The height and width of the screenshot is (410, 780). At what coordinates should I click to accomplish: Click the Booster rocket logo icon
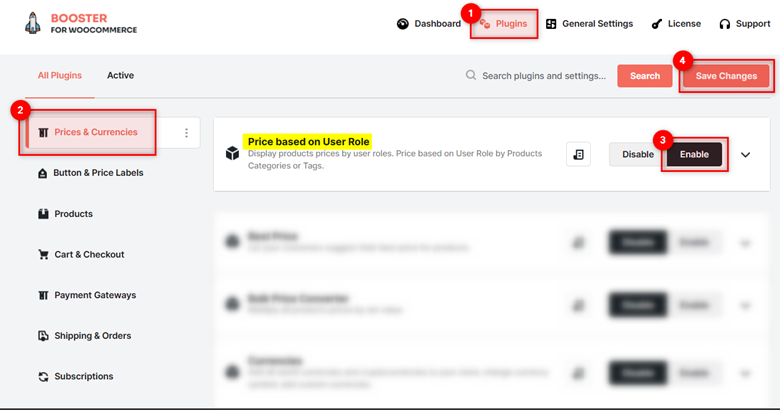tap(33, 23)
